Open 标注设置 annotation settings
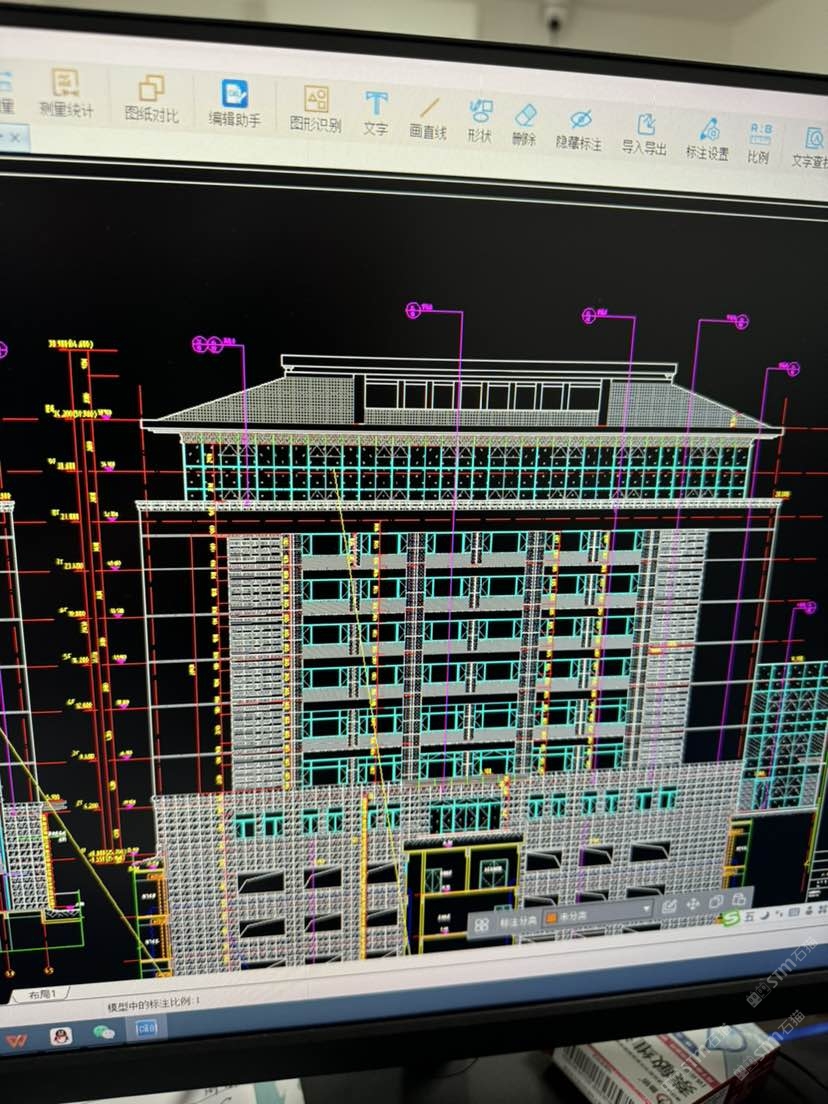828x1104 pixels. 708,137
